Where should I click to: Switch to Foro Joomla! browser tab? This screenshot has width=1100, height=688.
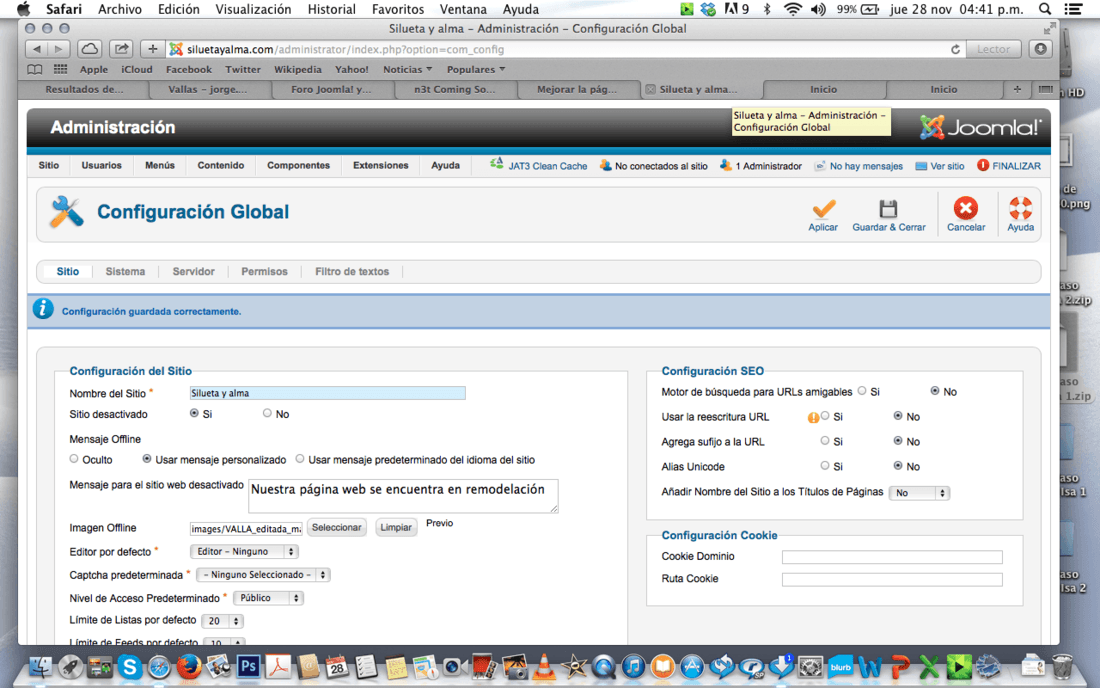[333, 89]
